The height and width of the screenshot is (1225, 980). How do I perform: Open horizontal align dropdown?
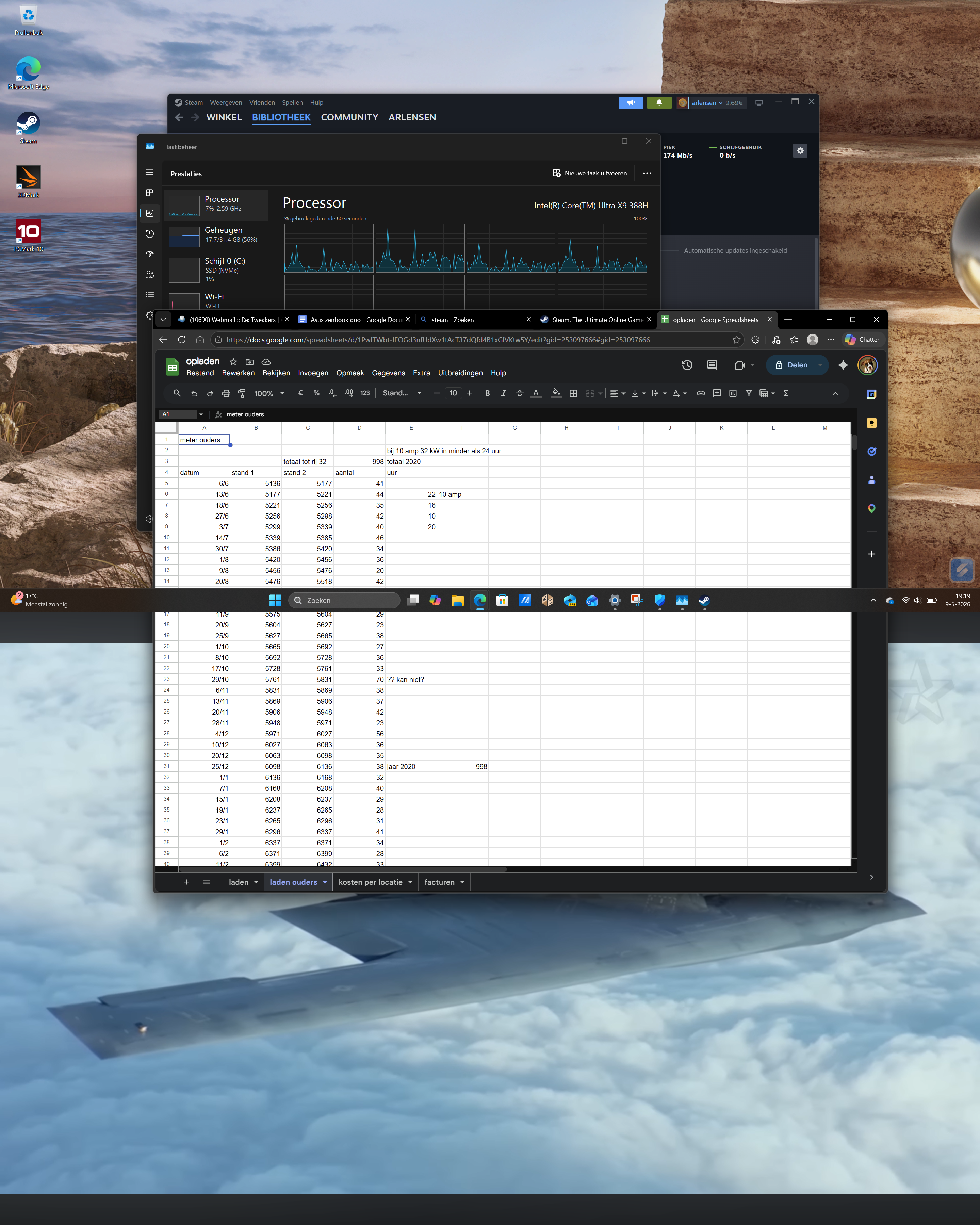[618, 393]
